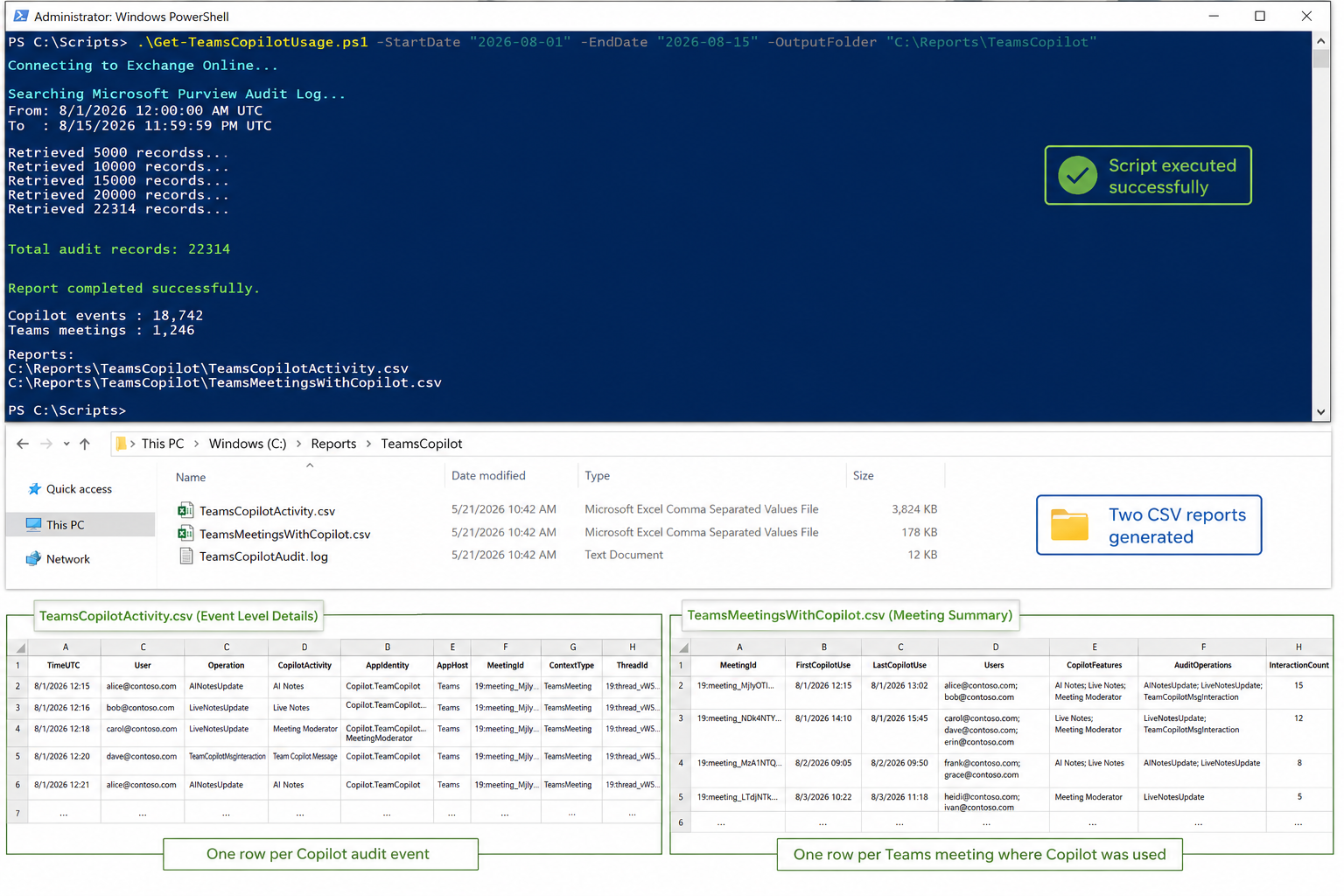Click the Network icon in sidebar
Image resolution: width=1344 pixels, height=896 pixels.
coord(33,559)
